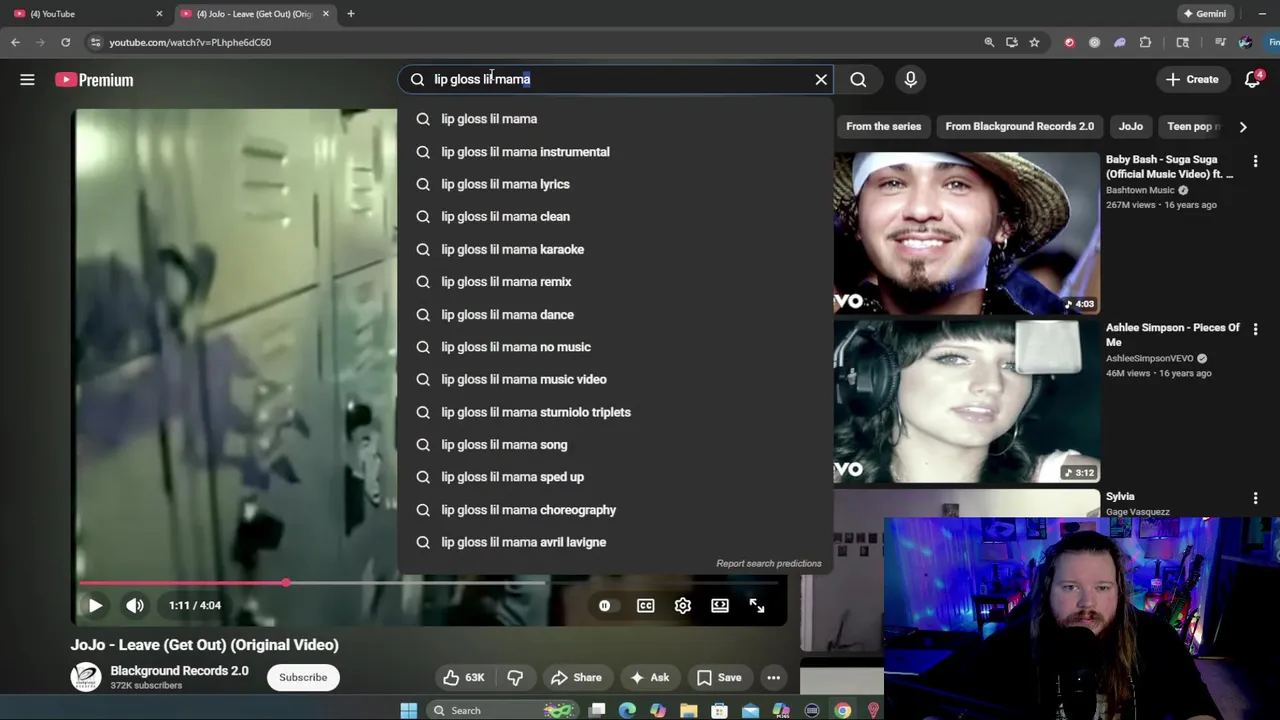
Task: Click Report search predictions link
Action: [x=768, y=563]
